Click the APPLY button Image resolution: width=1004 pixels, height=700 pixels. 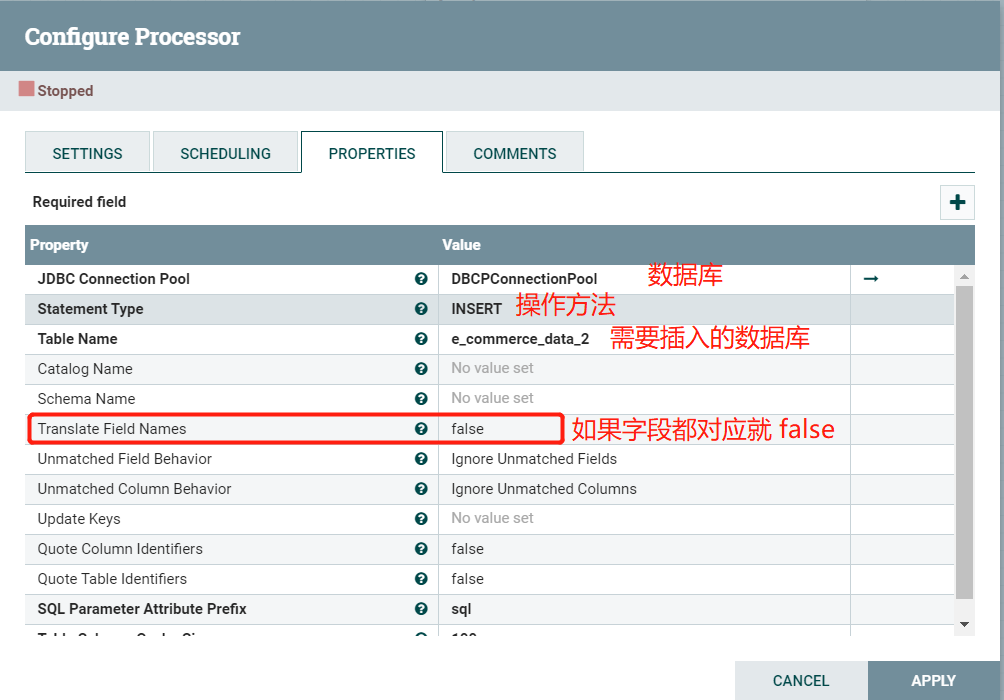[x=932, y=680]
